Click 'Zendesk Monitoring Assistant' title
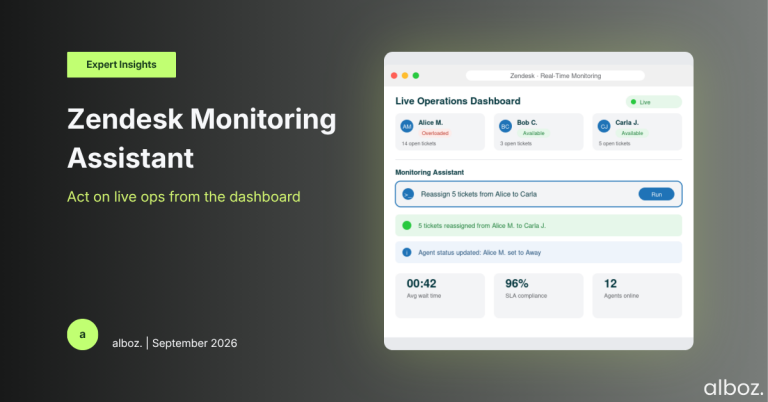 [x=201, y=139]
